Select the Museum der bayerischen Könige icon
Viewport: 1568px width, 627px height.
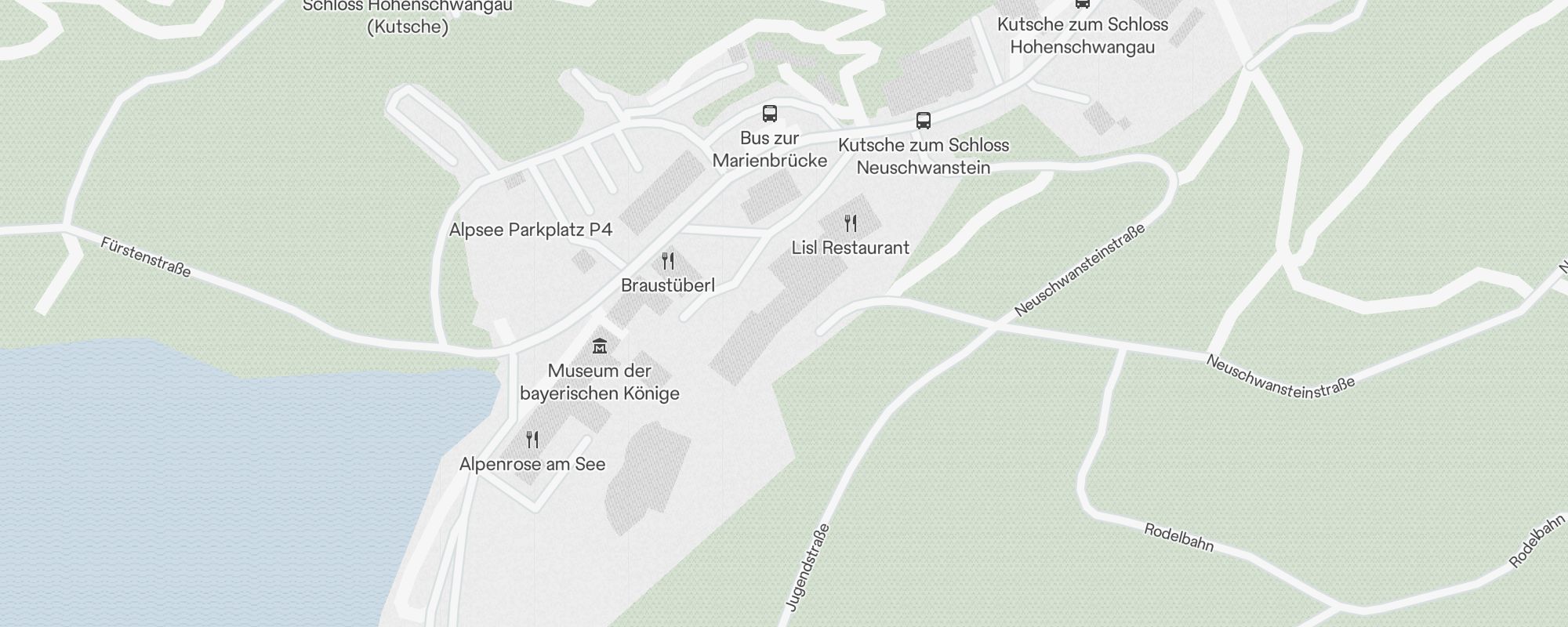point(600,346)
